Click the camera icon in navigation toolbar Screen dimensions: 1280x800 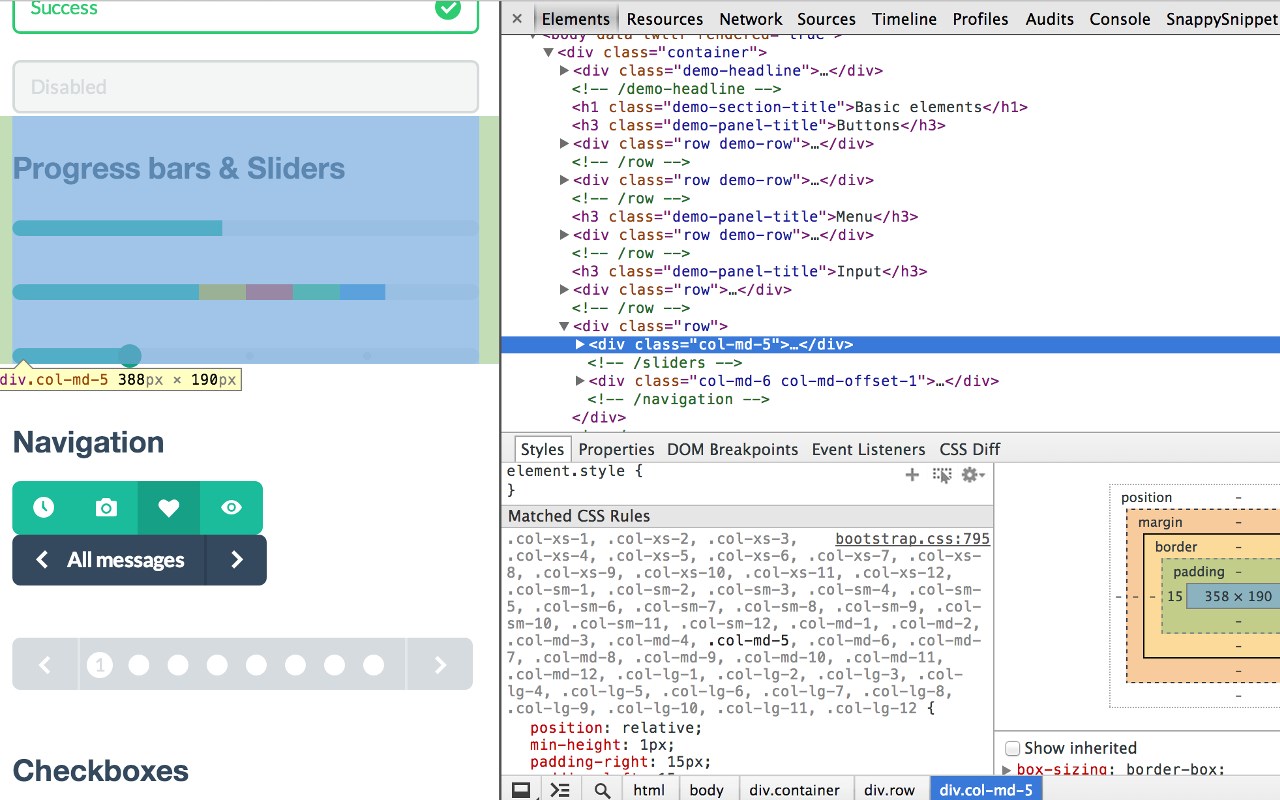pos(106,508)
